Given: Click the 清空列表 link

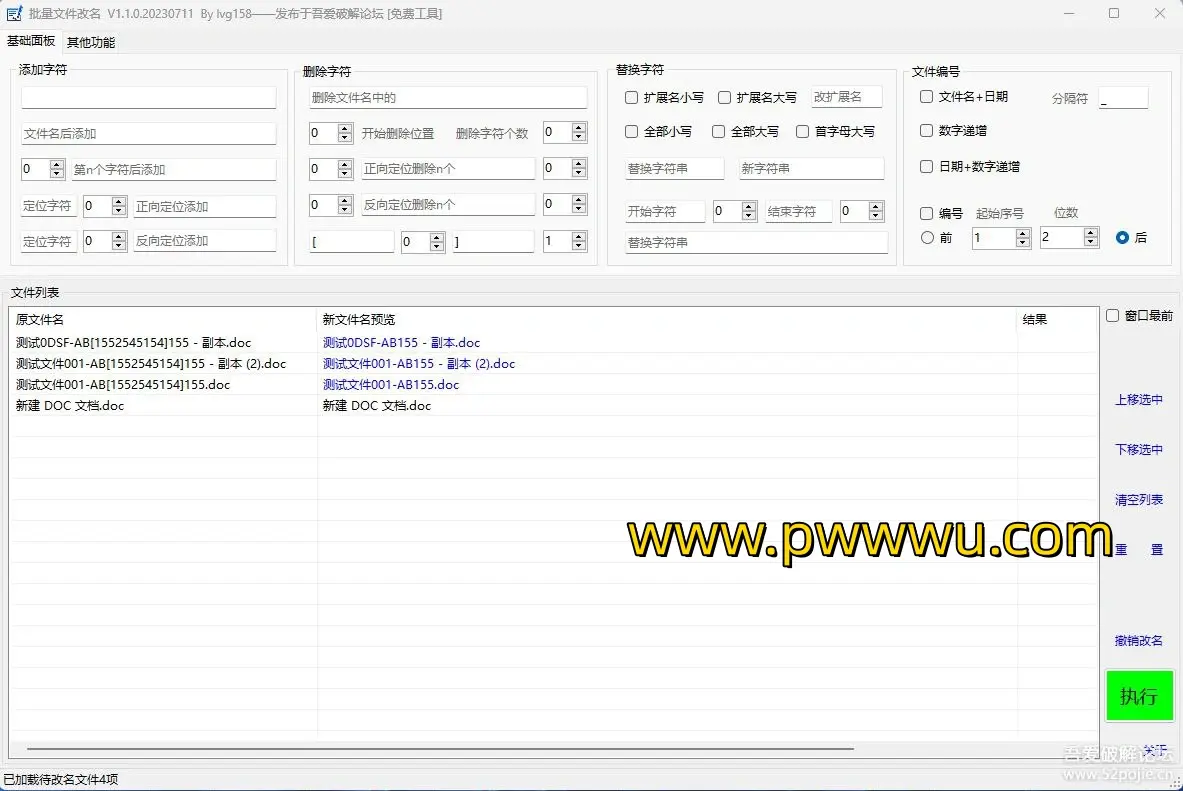Looking at the screenshot, I should pos(1139,500).
